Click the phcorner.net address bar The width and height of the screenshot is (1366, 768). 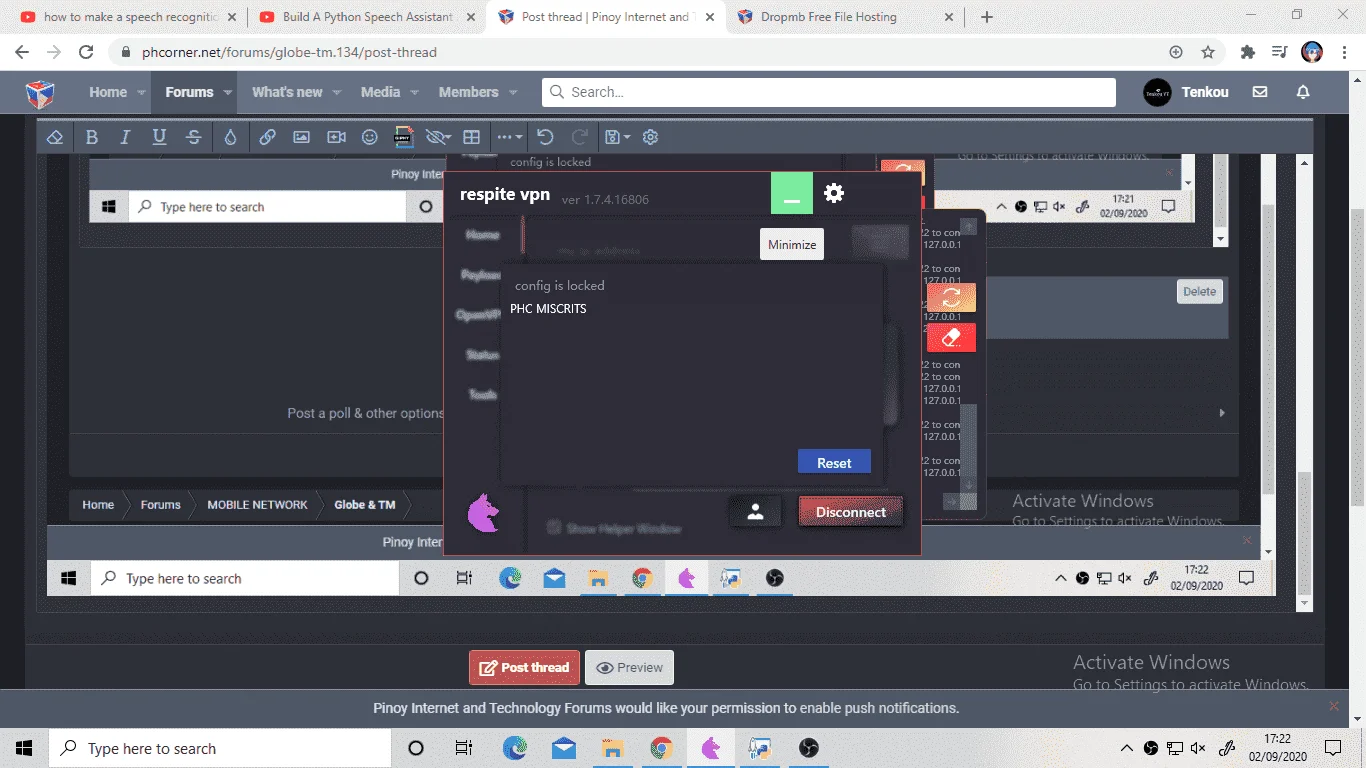point(640,52)
